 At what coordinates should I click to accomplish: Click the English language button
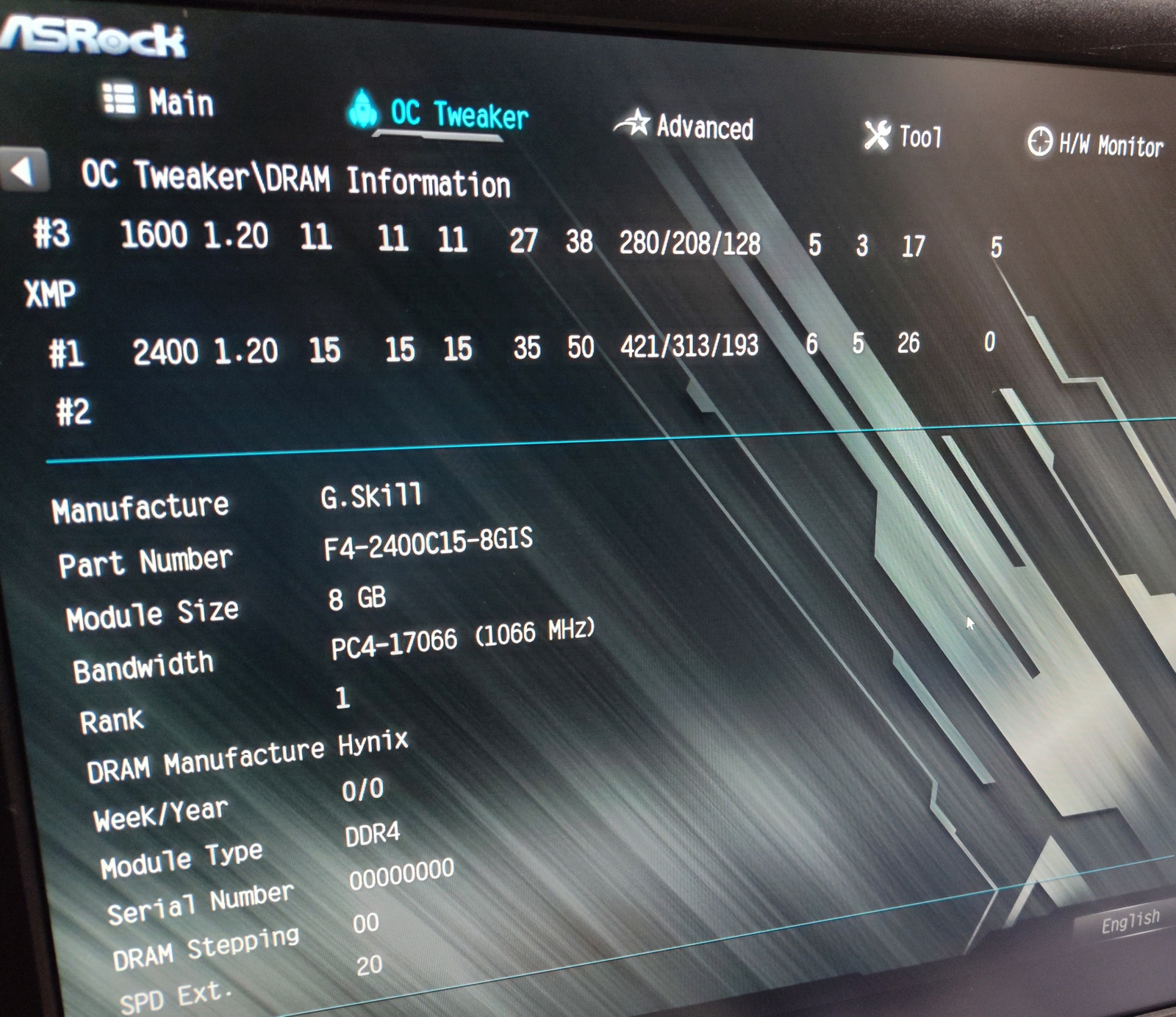click(x=1129, y=921)
